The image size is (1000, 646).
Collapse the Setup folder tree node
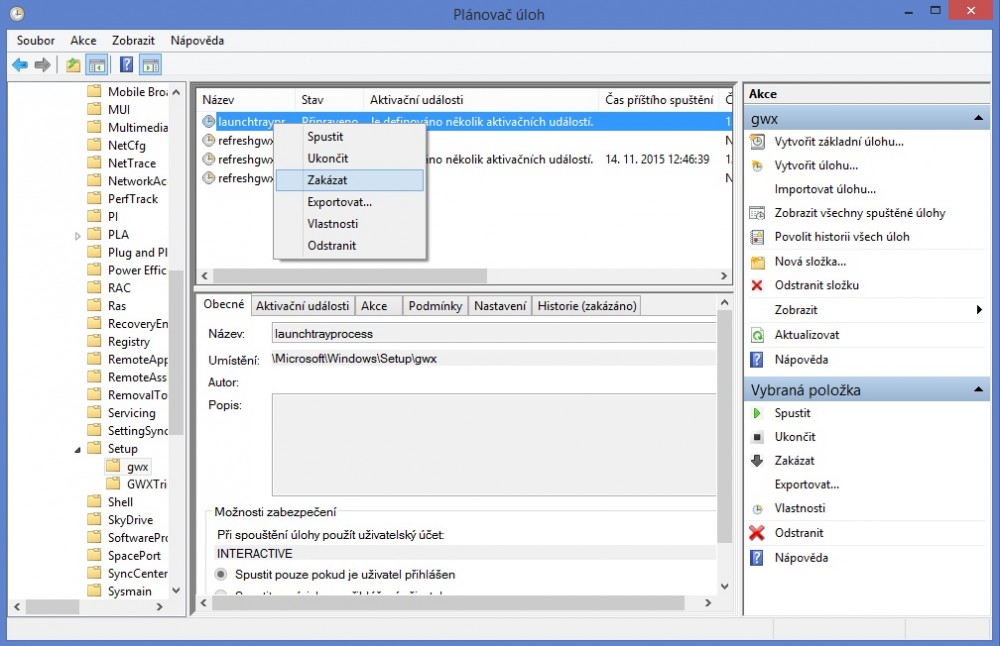coord(78,449)
